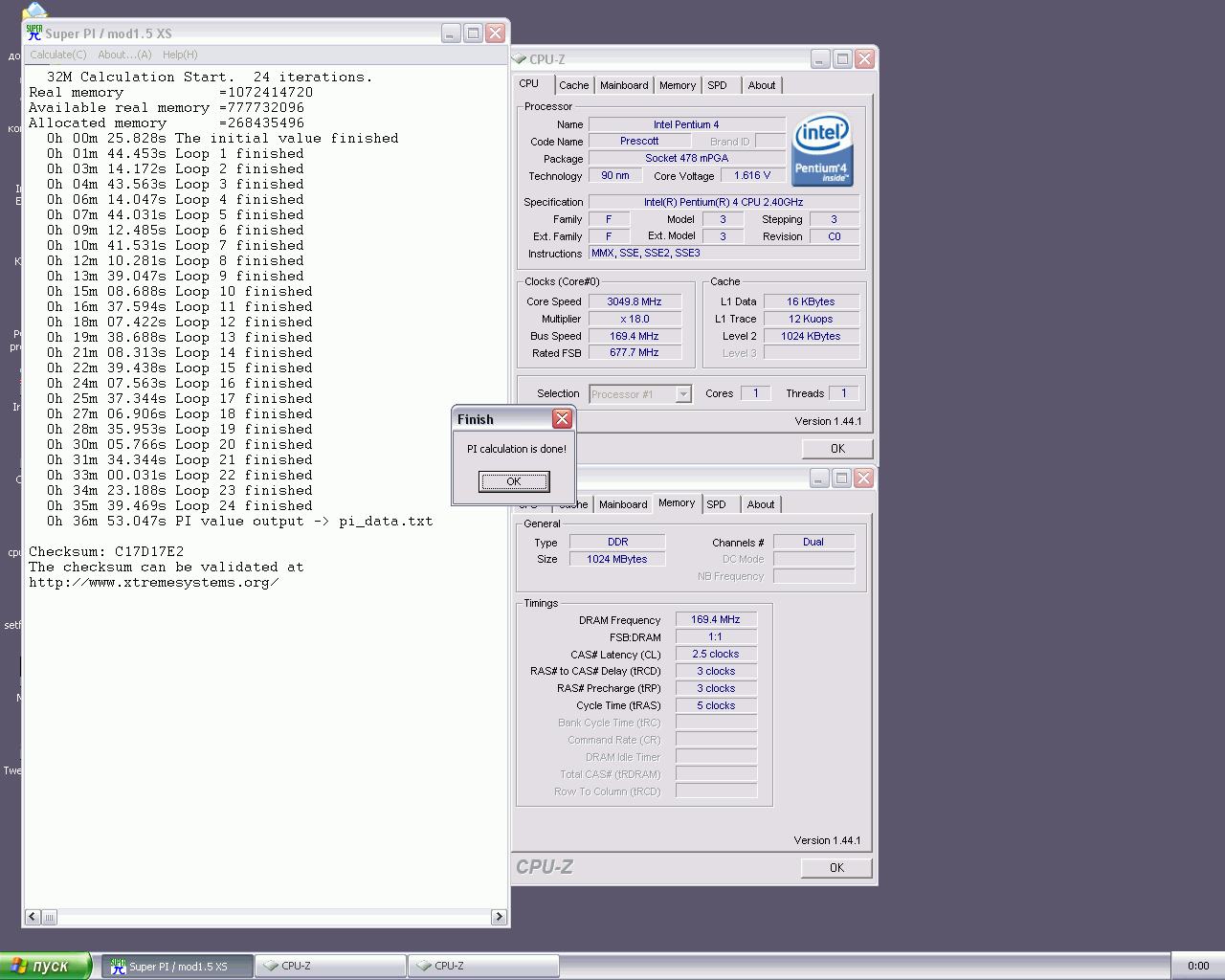Click memory Type value DDR
This screenshot has width=1225, height=980.
point(617,542)
